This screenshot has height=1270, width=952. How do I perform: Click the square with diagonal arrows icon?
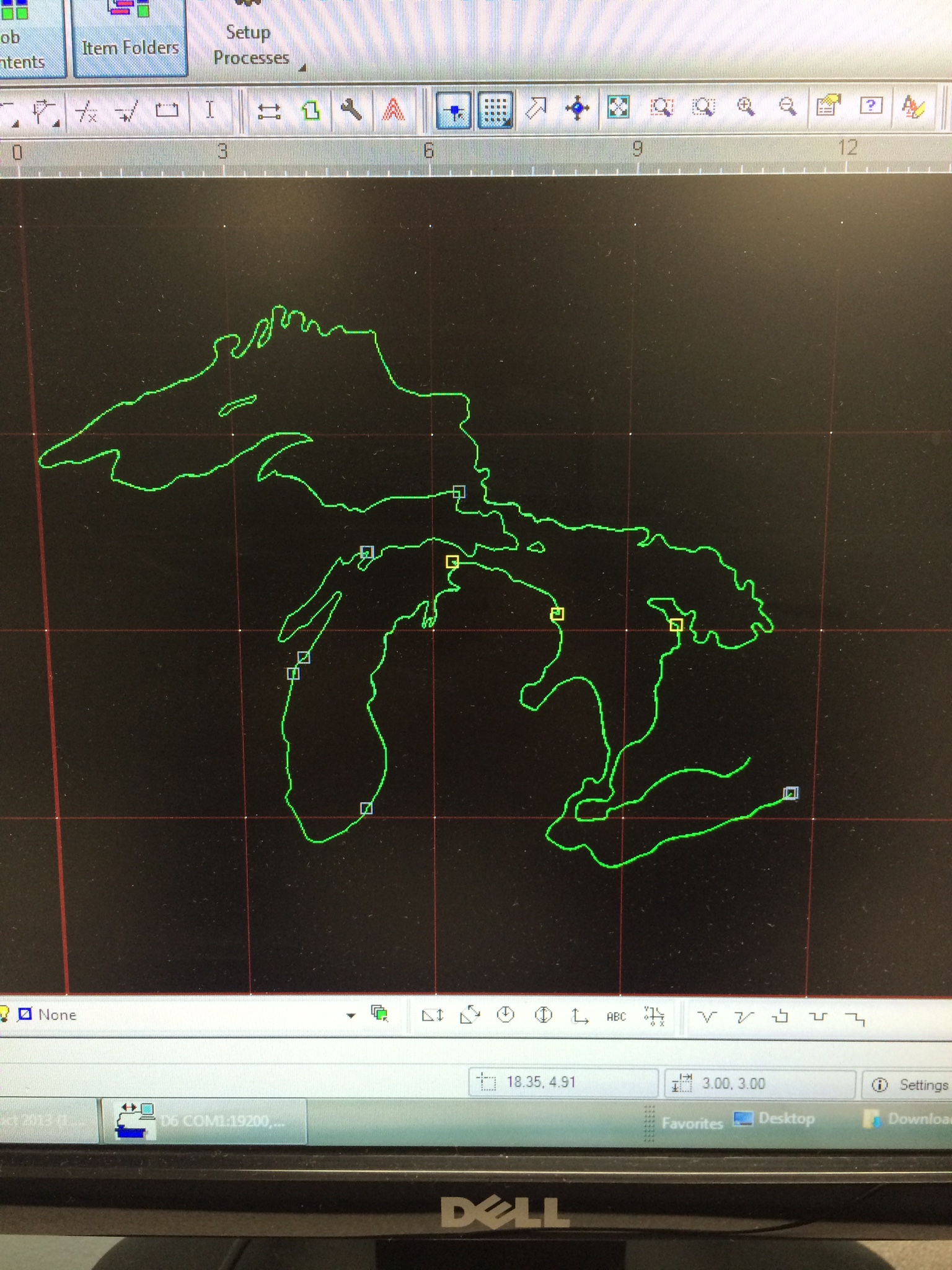[470, 1015]
